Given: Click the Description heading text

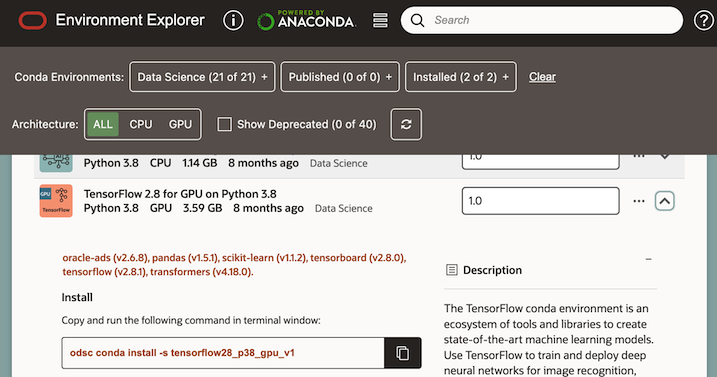Looking at the screenshot, I should (492, 270).
